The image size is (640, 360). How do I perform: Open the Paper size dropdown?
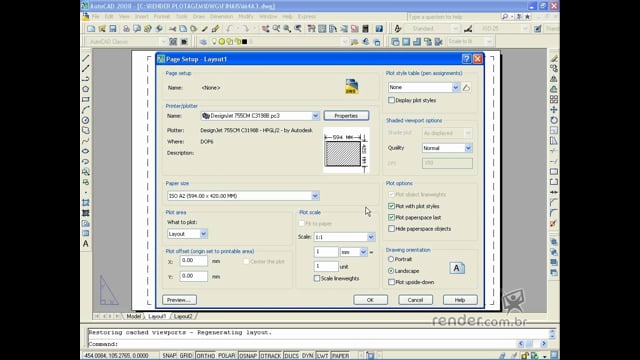click(315, 196)
